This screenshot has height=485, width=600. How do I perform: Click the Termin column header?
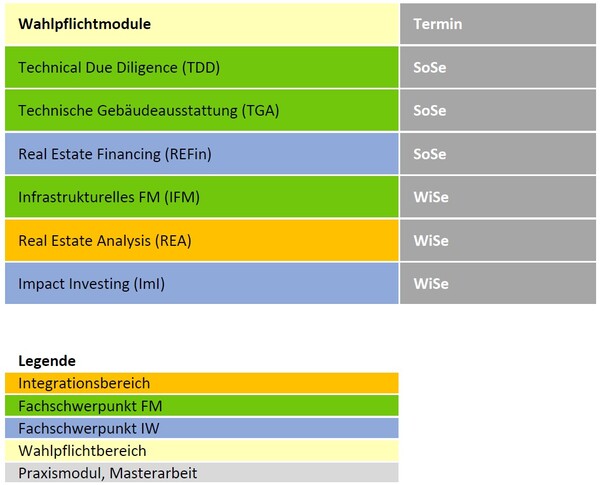497,24
